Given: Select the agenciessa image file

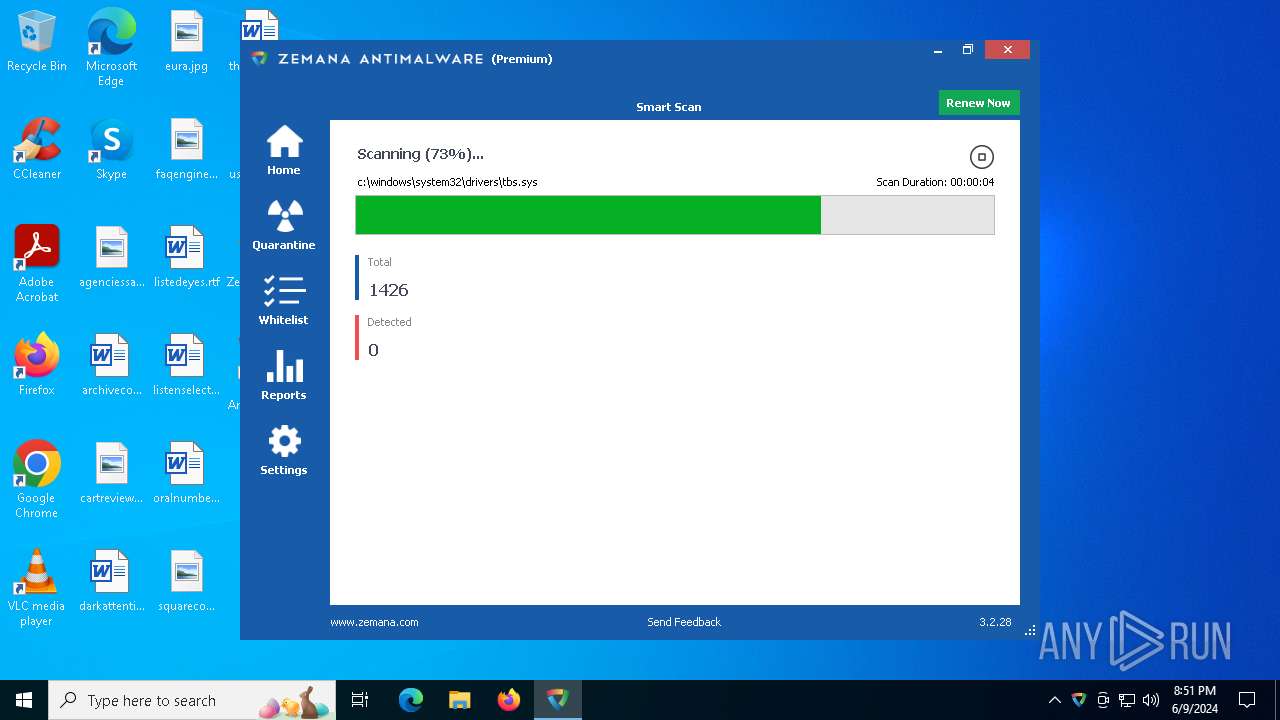Looking at the screenshot, I should coord(112,258).
